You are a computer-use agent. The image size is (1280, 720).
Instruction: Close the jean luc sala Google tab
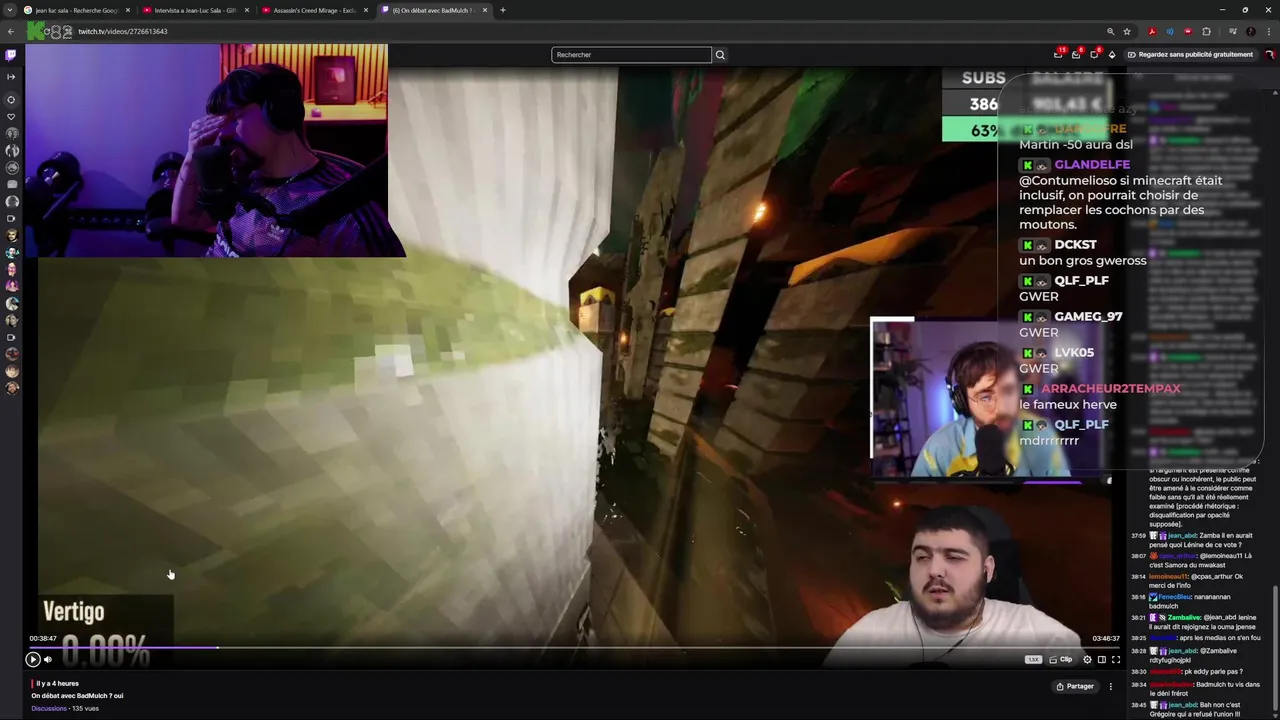tap(128, 10)
